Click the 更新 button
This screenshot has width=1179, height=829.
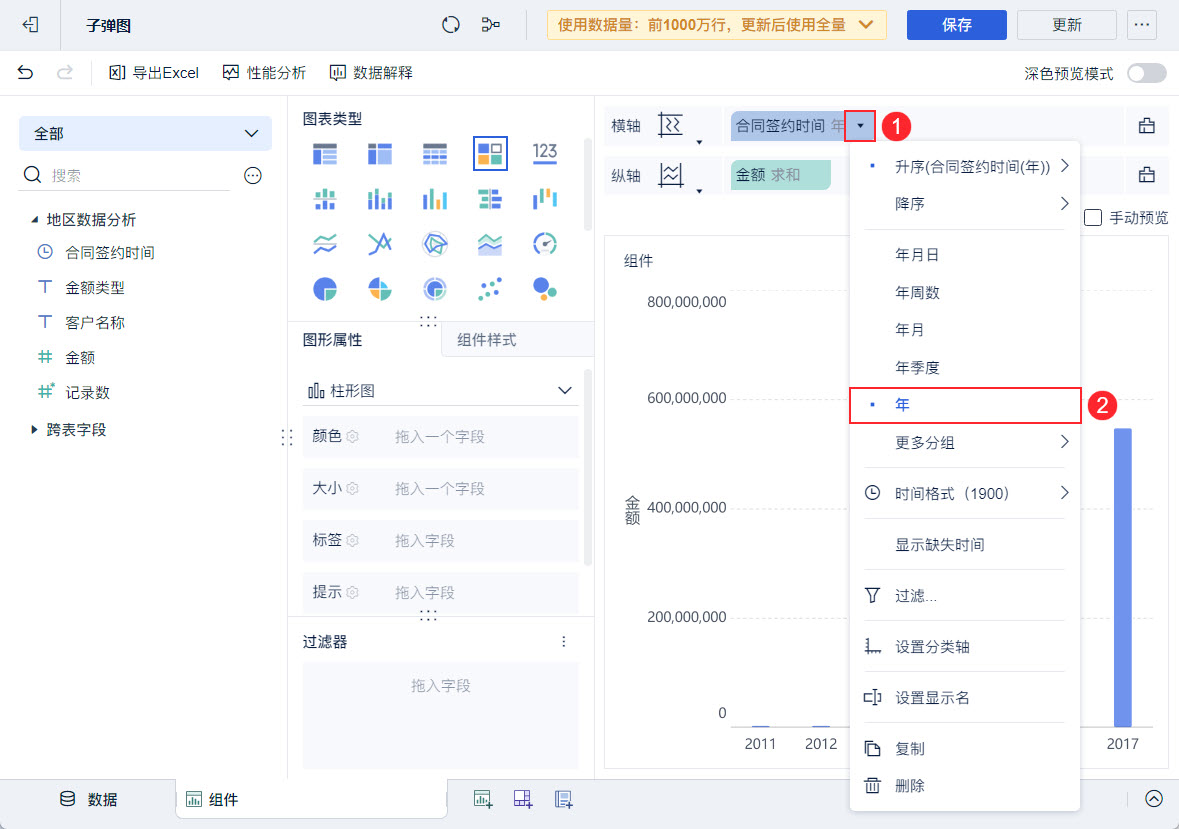[1066, 25]
